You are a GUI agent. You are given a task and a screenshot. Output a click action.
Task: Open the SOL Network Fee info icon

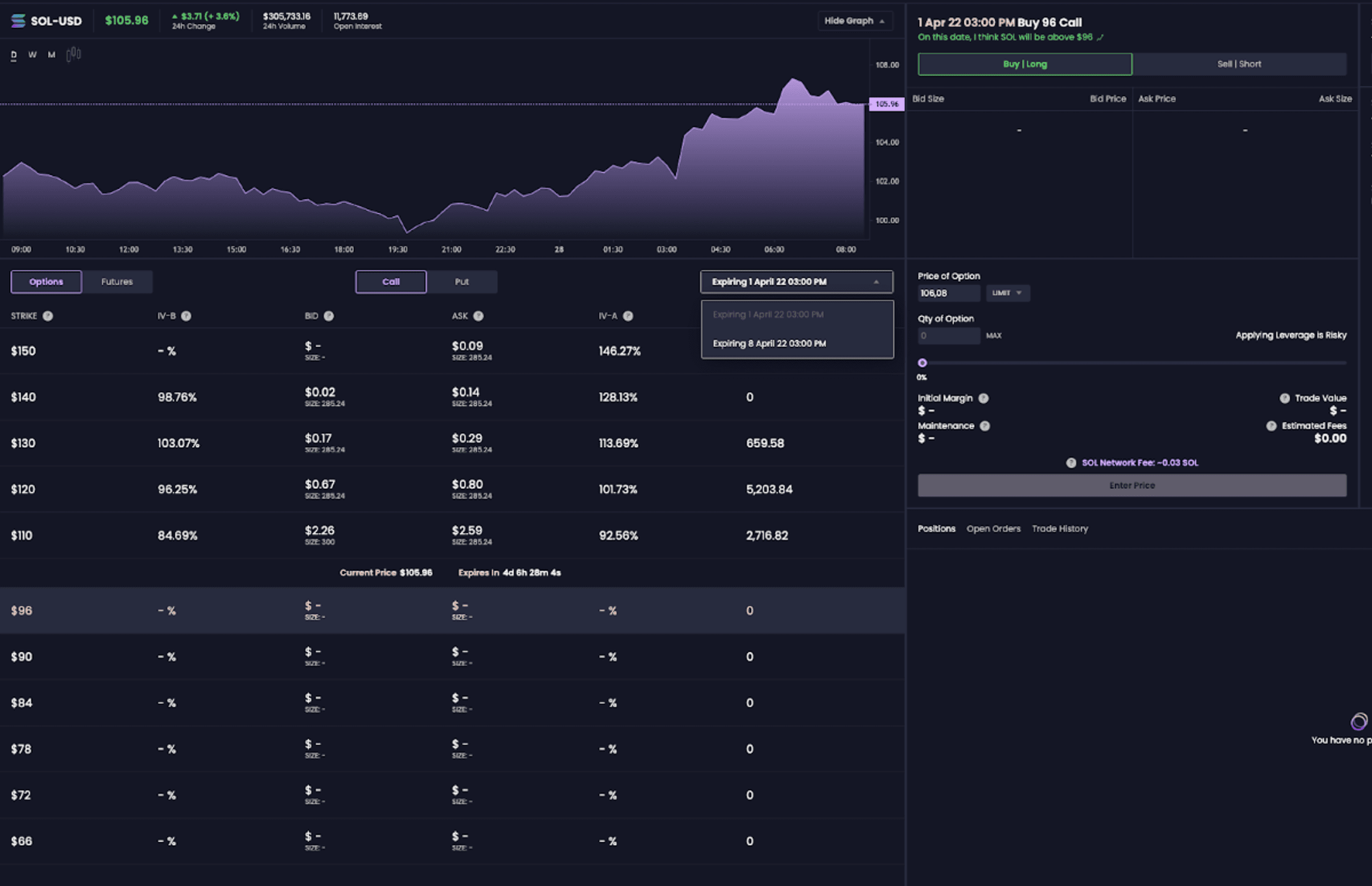click(x=1071, y=463)
